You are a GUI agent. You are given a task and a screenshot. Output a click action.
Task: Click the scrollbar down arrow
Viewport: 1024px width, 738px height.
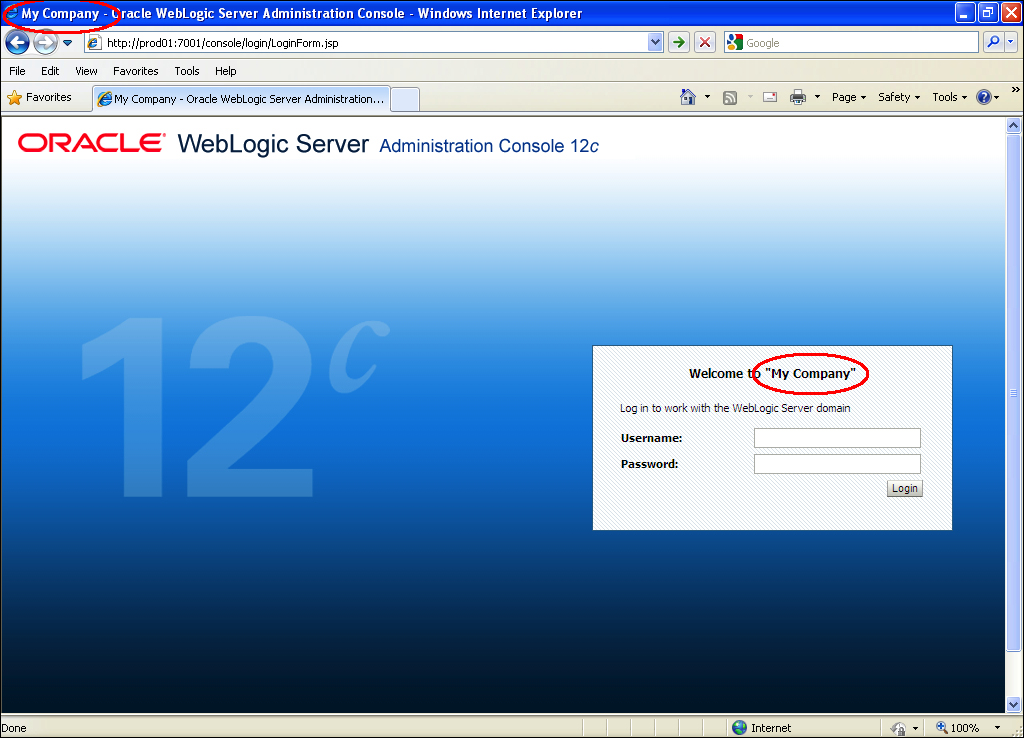click(x=1014, y=705)
